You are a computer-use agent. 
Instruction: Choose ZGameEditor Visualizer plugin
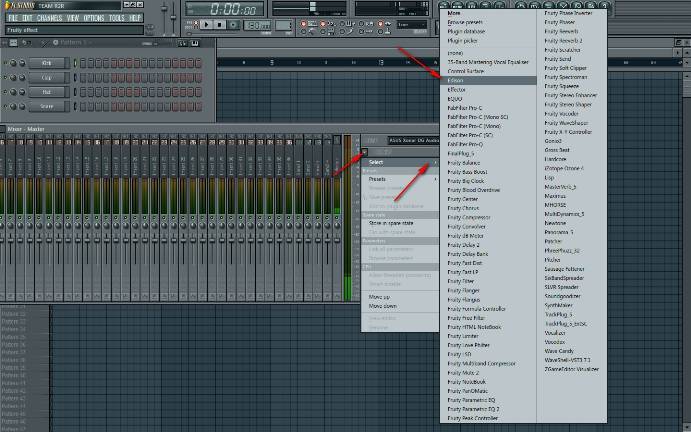click(572, 369)
